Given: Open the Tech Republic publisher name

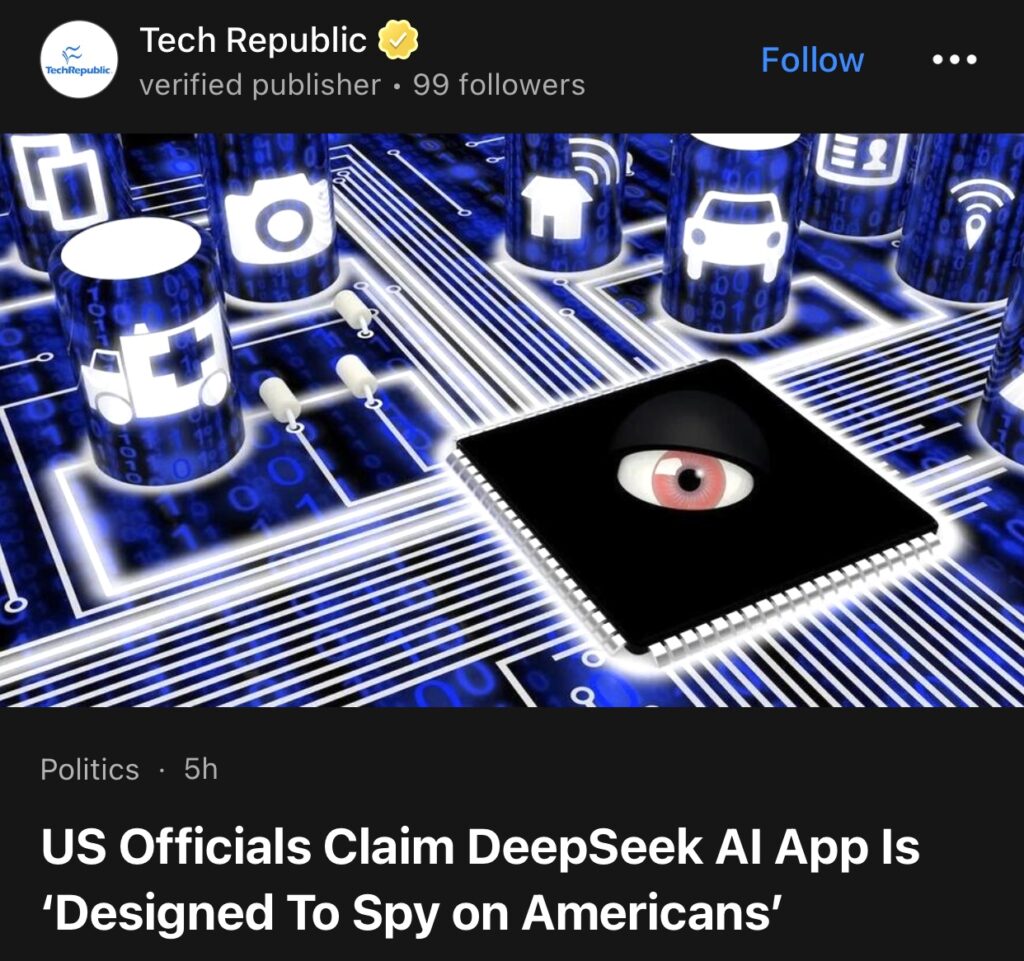Looking at the screenshot, I should (x=253, y=40).
